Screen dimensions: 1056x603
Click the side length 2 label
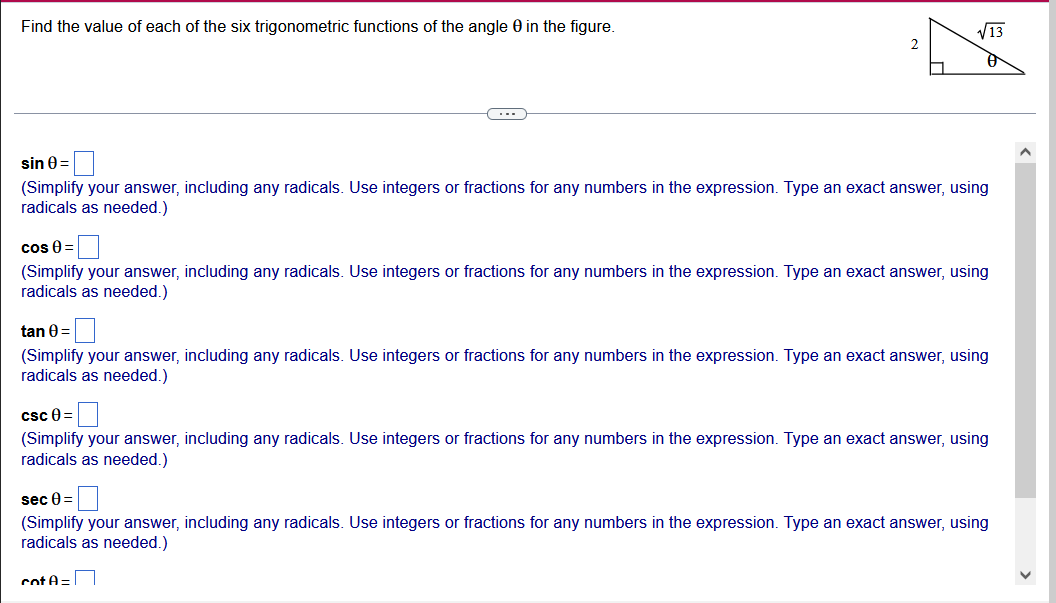pyautogui.click(x=914, y=44)
